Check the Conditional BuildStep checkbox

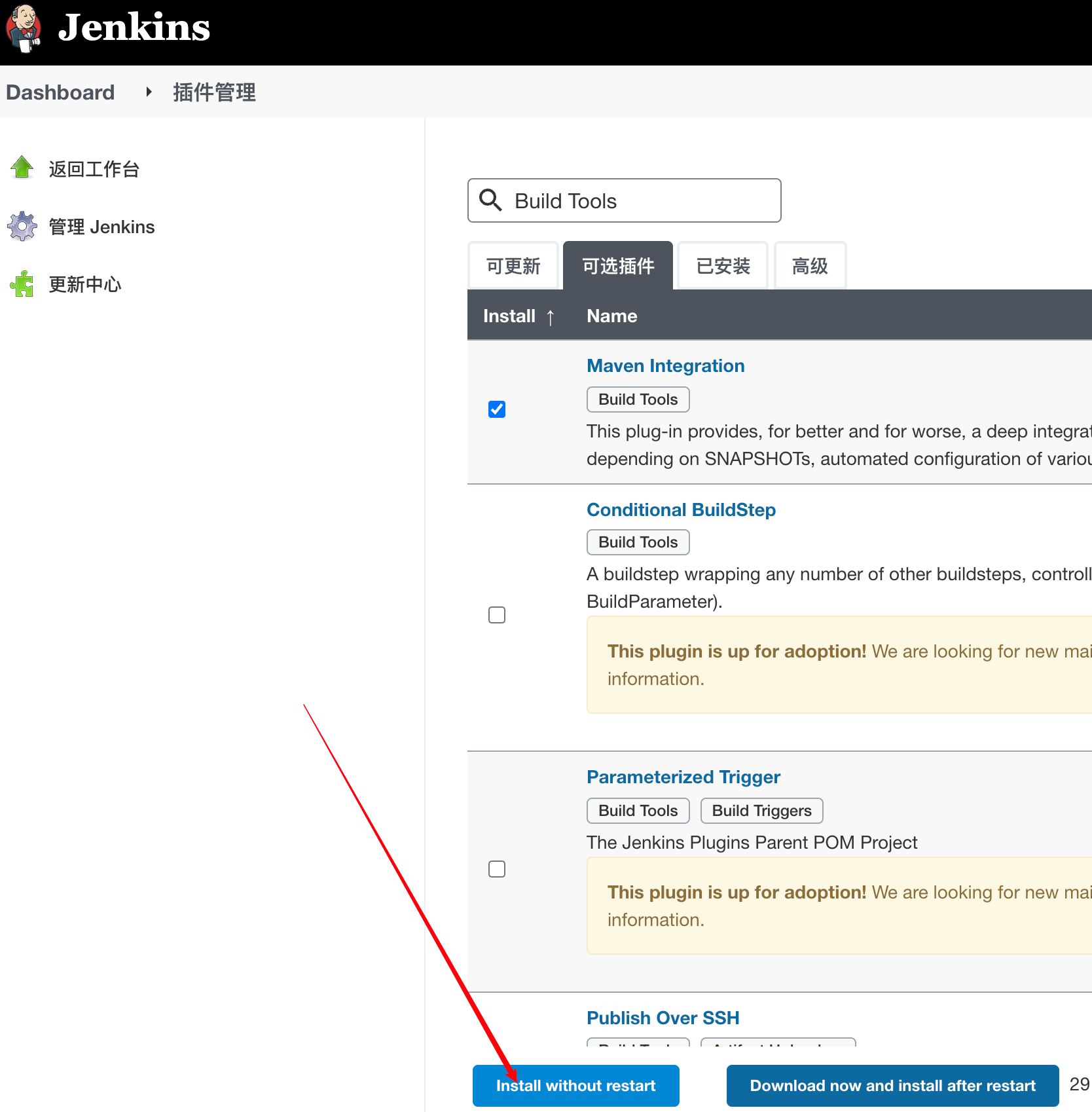click(497, 615)
